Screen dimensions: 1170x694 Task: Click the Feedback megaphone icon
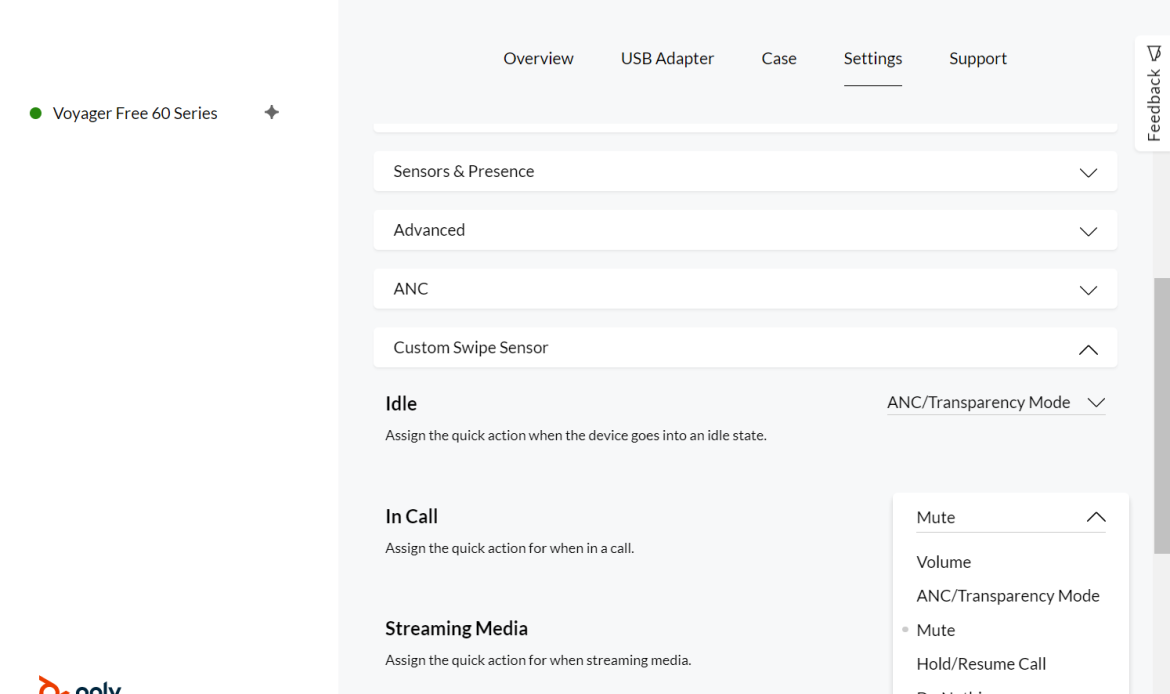coord(1155,53)
